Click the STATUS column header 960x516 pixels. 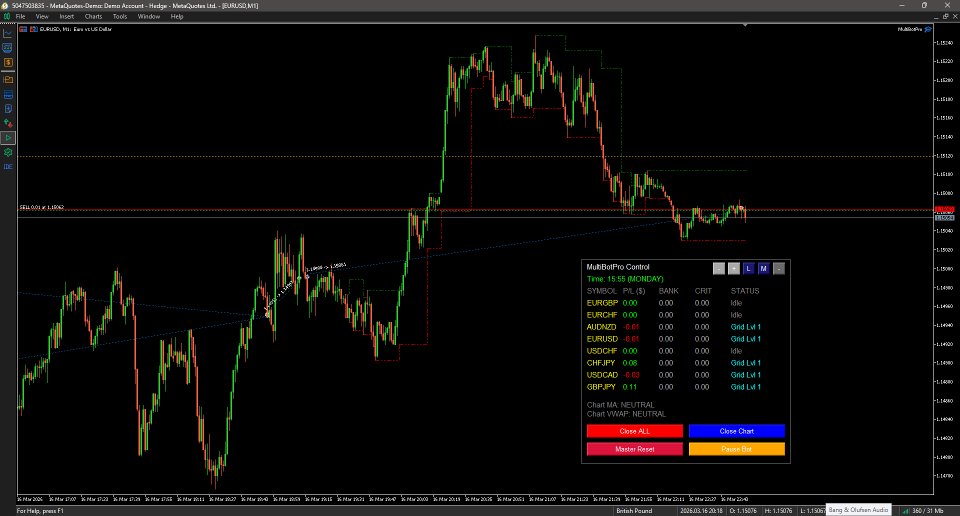coord(745,291)
